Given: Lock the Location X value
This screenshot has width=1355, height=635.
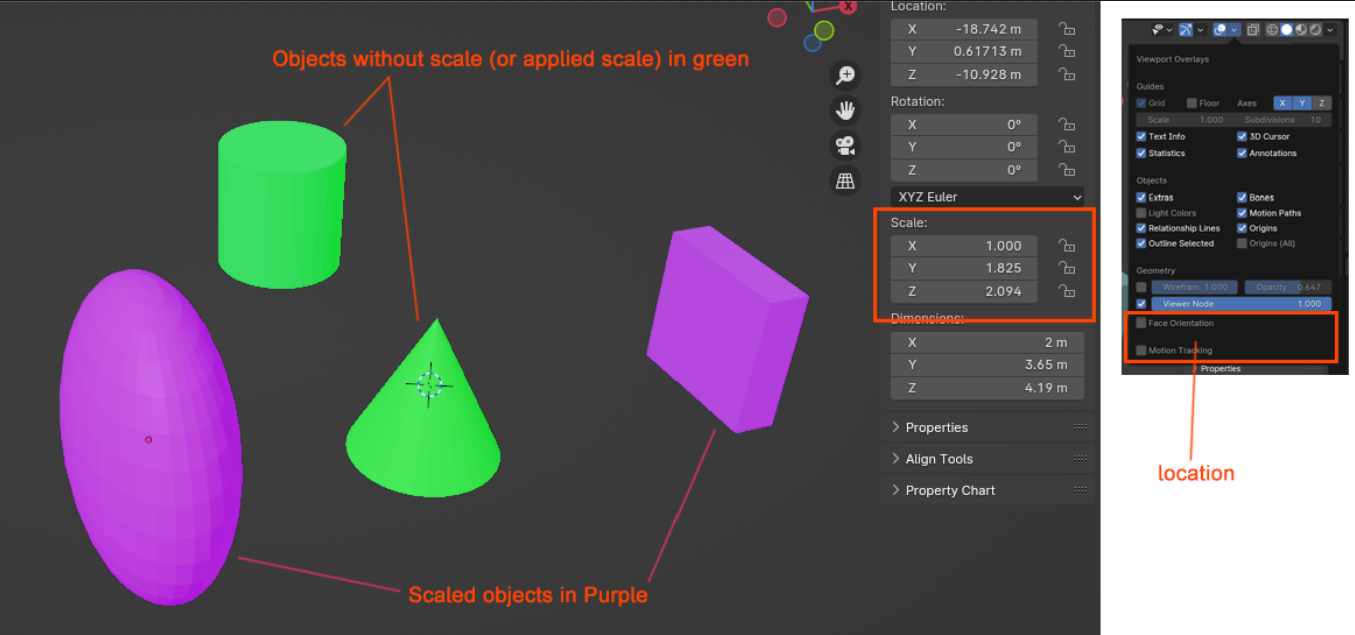Looking at the screenshot, I should [x=1067, y=30].
